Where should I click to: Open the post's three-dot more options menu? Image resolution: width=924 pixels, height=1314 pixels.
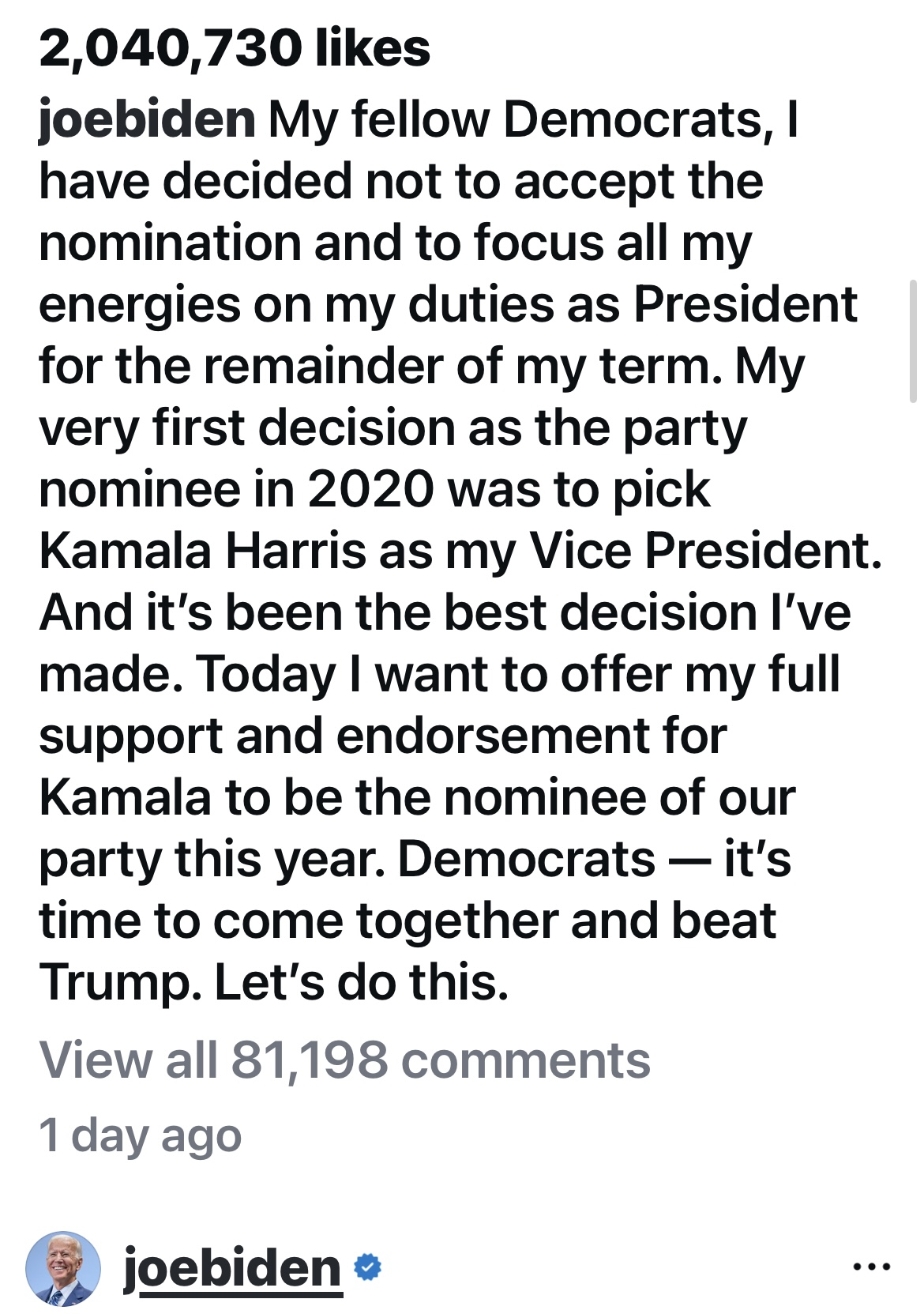pos(872,1267)
